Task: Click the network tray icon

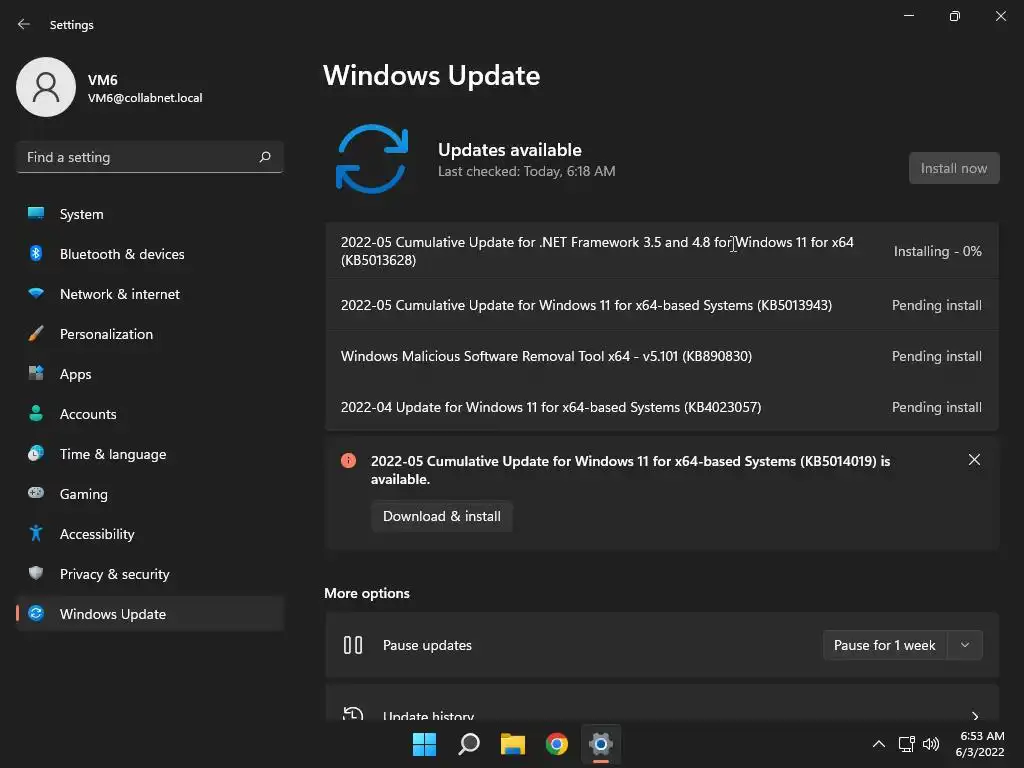Action: 906,744
